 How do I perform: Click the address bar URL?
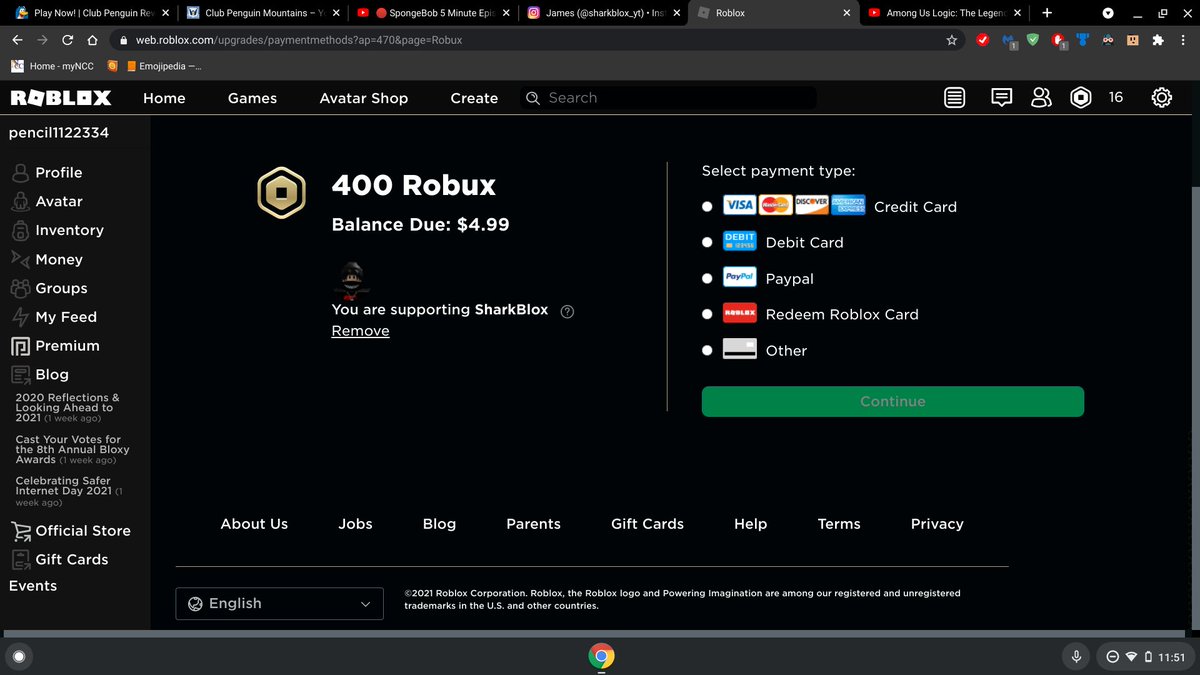[299, 40]
